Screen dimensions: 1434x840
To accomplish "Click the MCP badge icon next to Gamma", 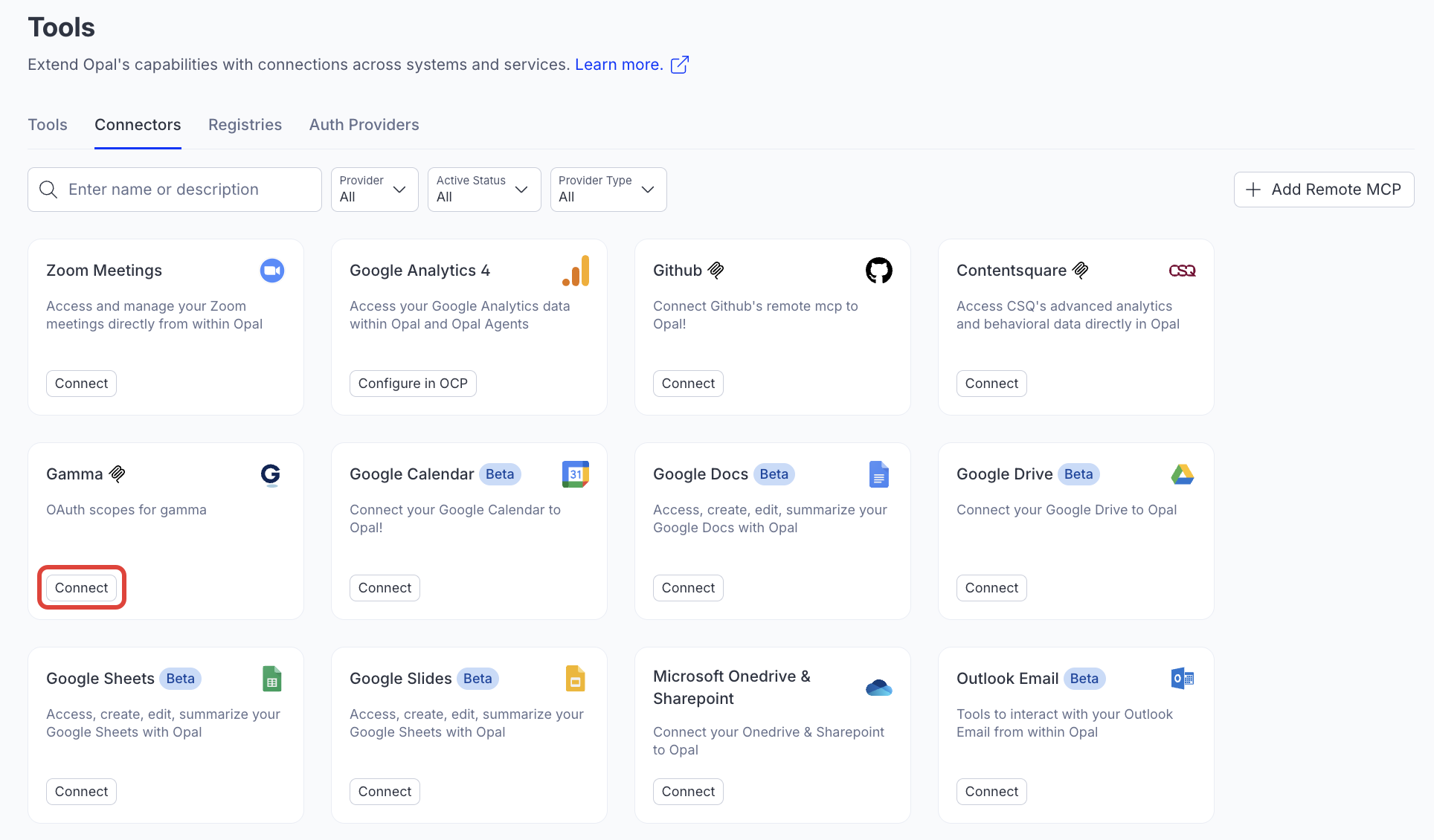I will 117,474.
